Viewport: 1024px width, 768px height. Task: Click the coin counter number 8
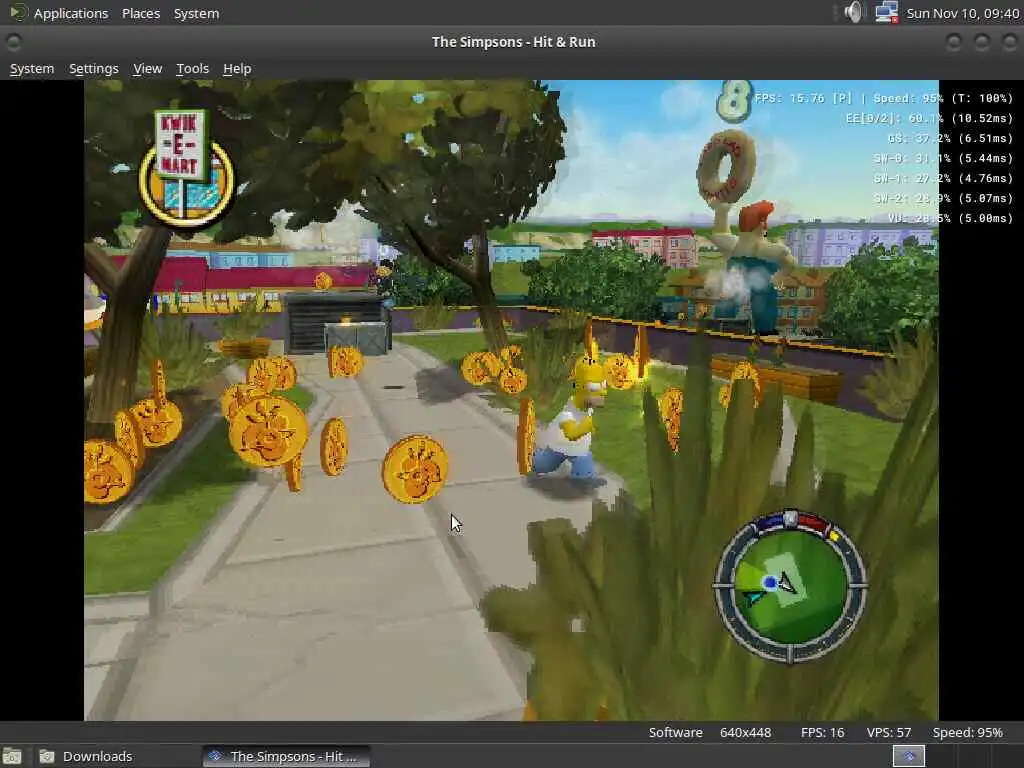click(734, 101)
